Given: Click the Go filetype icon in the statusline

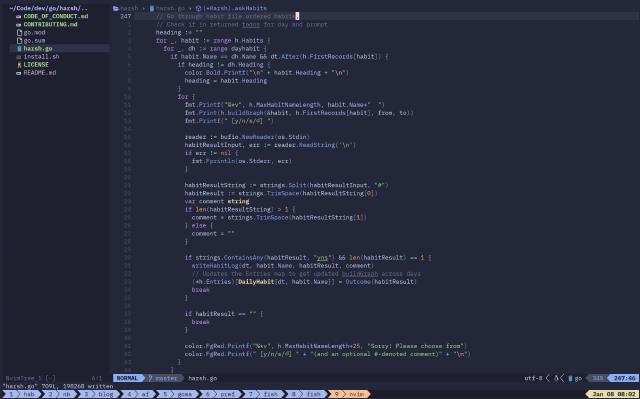Looking at the screenshot, I should click(x=570, y=378).
